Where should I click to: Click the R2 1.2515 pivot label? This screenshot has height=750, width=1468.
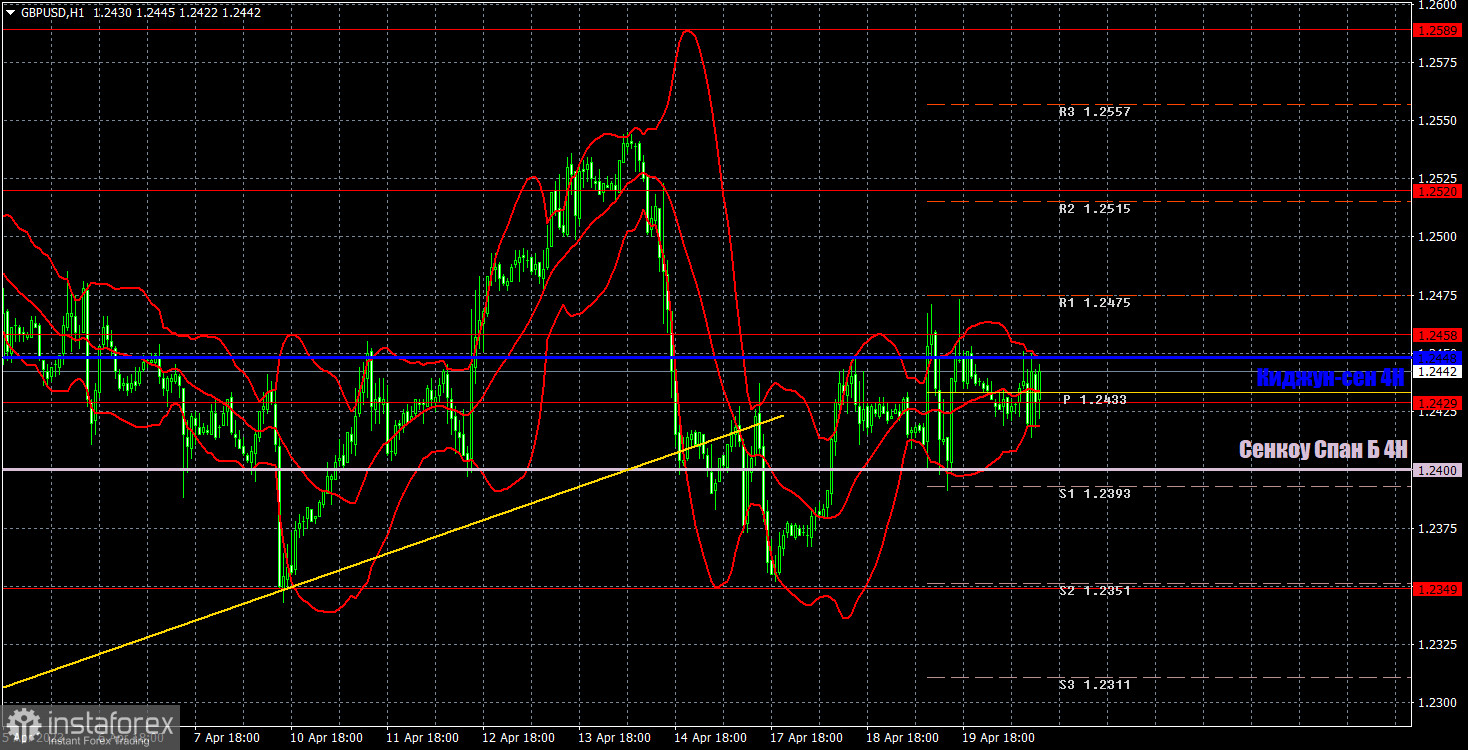pos(1095,209)
